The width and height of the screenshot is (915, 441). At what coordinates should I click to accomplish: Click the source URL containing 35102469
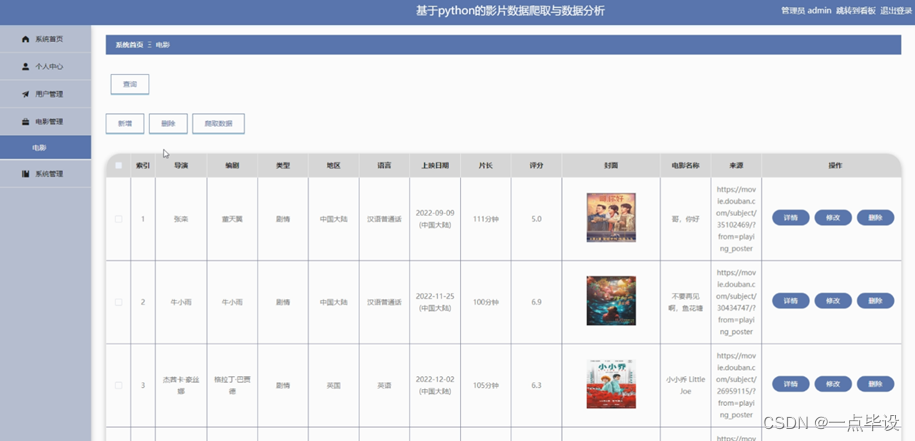click(x=736, y=219)
